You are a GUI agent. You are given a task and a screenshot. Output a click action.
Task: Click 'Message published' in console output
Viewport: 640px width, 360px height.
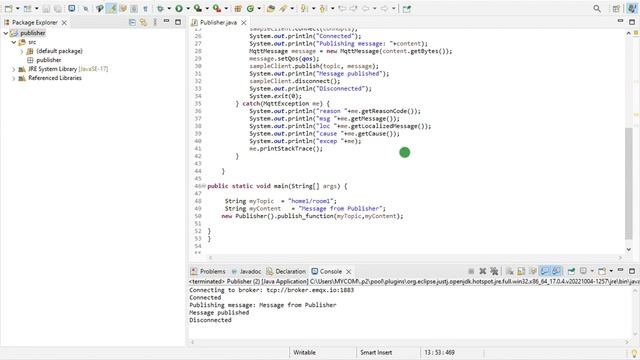click(x=219, y=313)
